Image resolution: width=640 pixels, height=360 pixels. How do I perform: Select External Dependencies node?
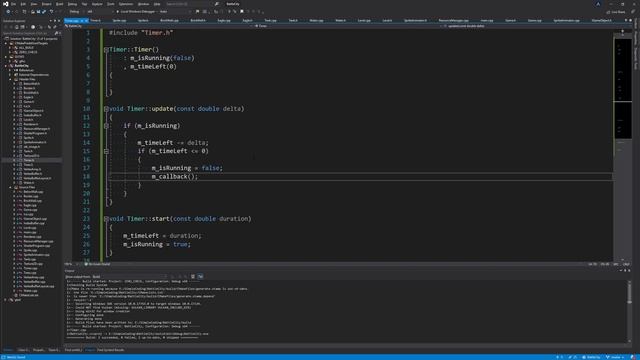coord(34,75)
